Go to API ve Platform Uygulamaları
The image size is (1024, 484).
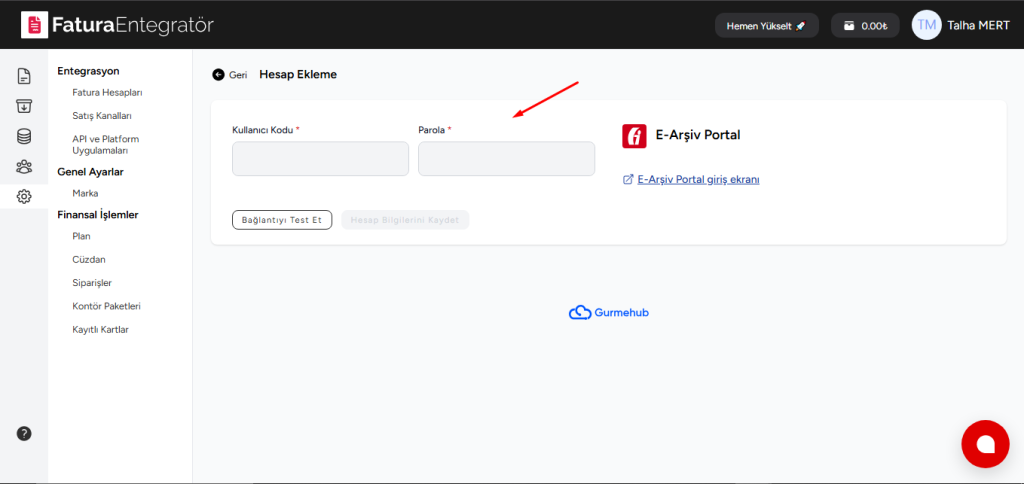pyautogui.click(x=105, y=144)
